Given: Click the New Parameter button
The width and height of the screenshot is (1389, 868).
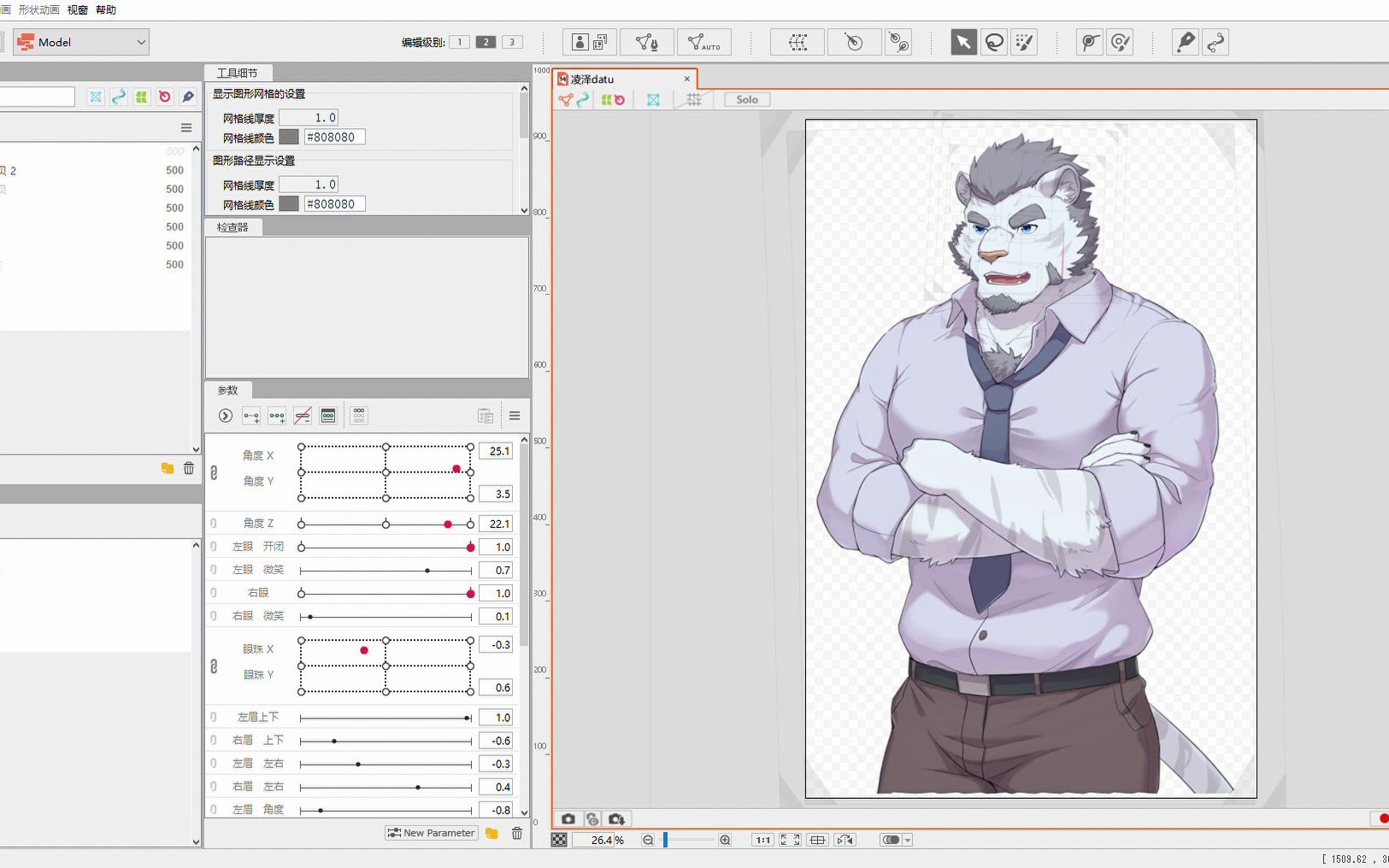Looking at the screenshot, I should [x=431, y=833].
